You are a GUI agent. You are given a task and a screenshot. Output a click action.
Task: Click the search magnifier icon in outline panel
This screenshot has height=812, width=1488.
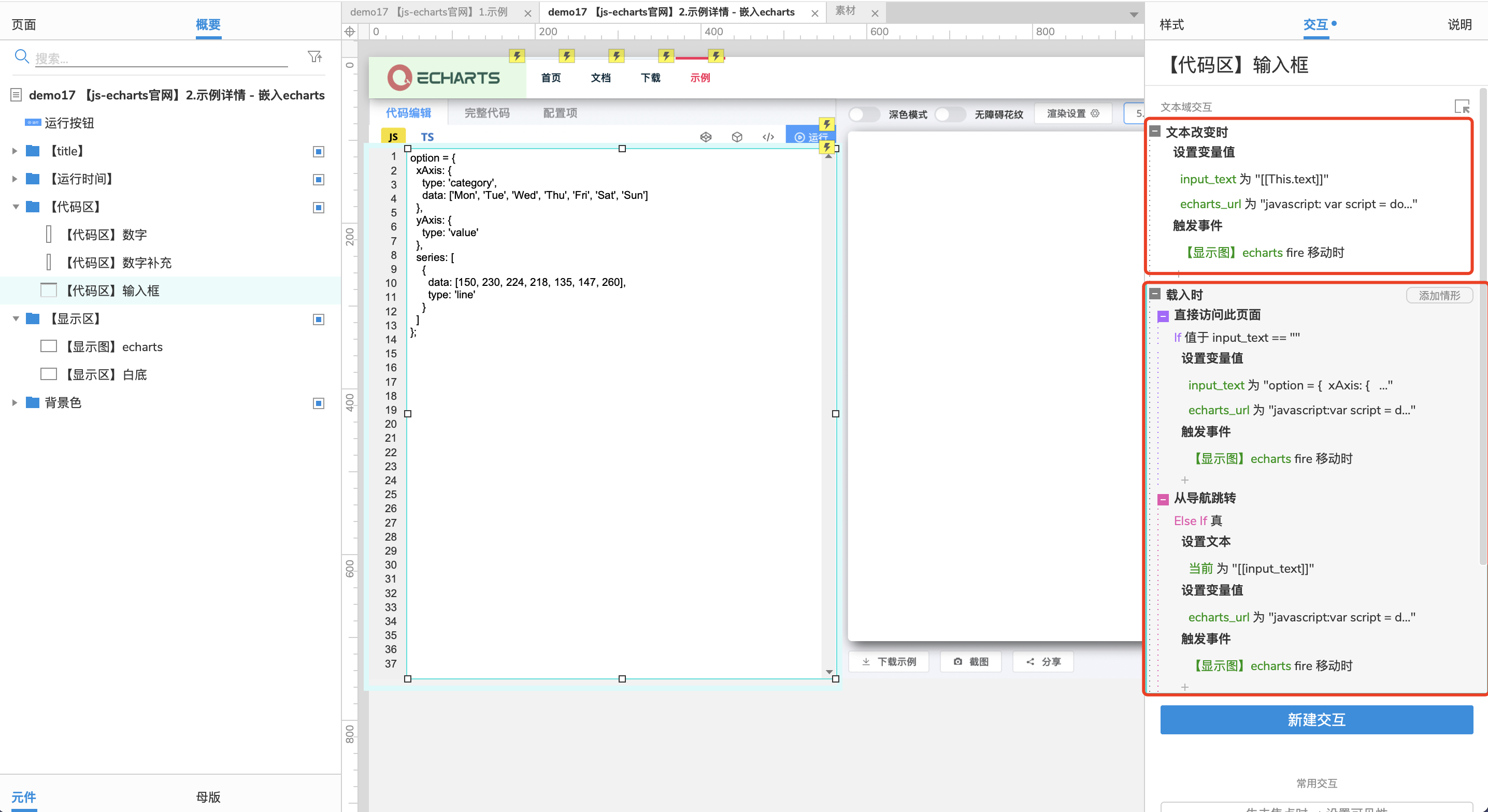click(21, 56)
